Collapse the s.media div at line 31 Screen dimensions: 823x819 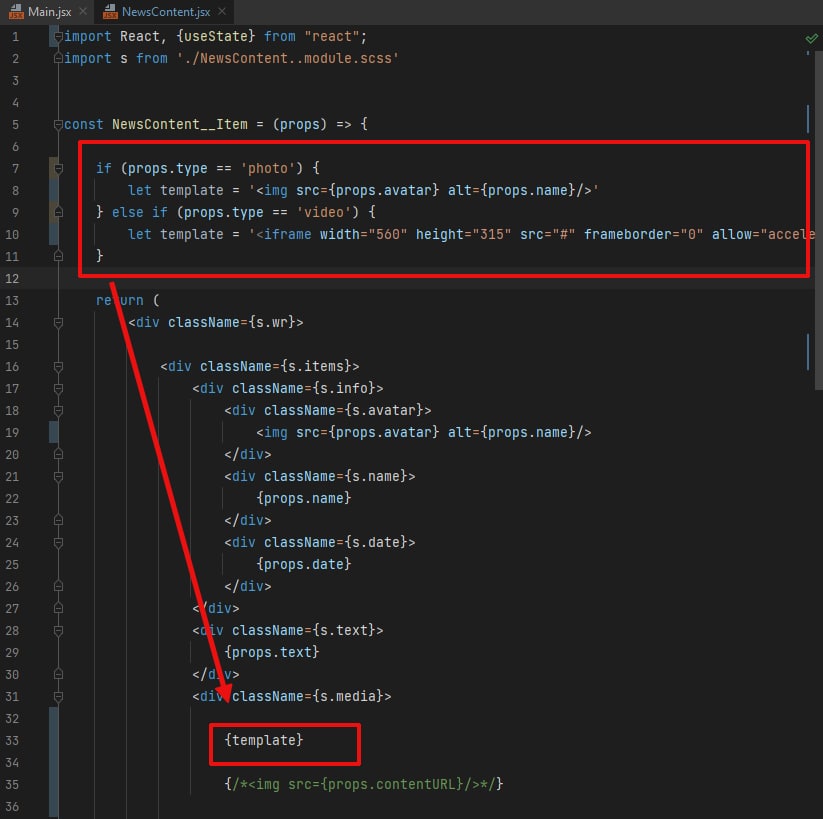coord(58,696)
